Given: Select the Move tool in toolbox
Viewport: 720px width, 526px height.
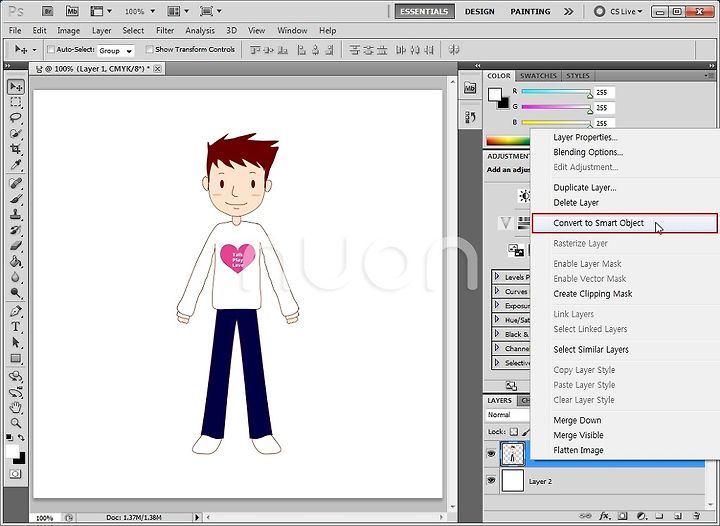Looking at the screenshot, I should [x=16, y=86].
